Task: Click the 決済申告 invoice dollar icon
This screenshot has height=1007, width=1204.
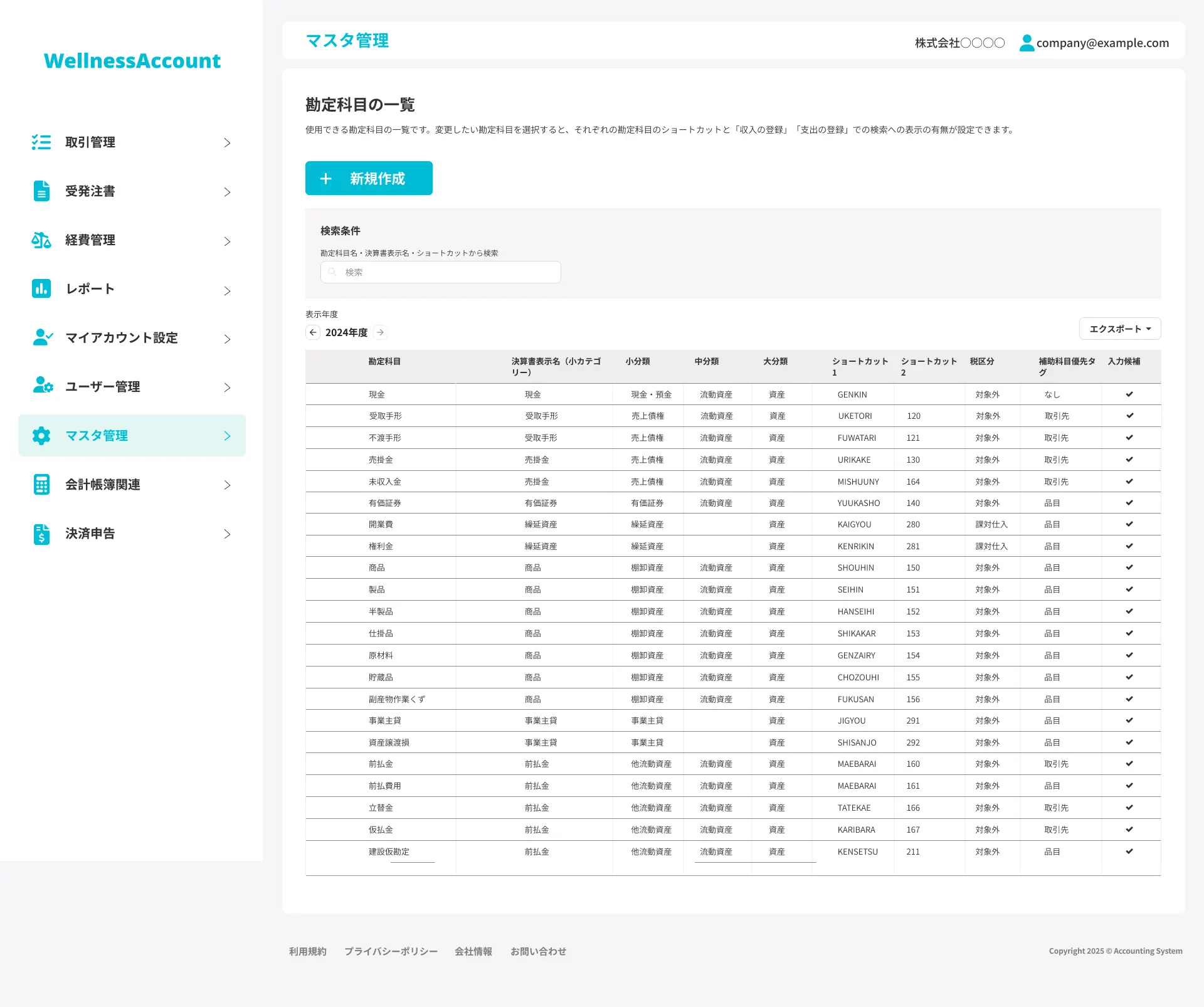Action: coord(41,534)
